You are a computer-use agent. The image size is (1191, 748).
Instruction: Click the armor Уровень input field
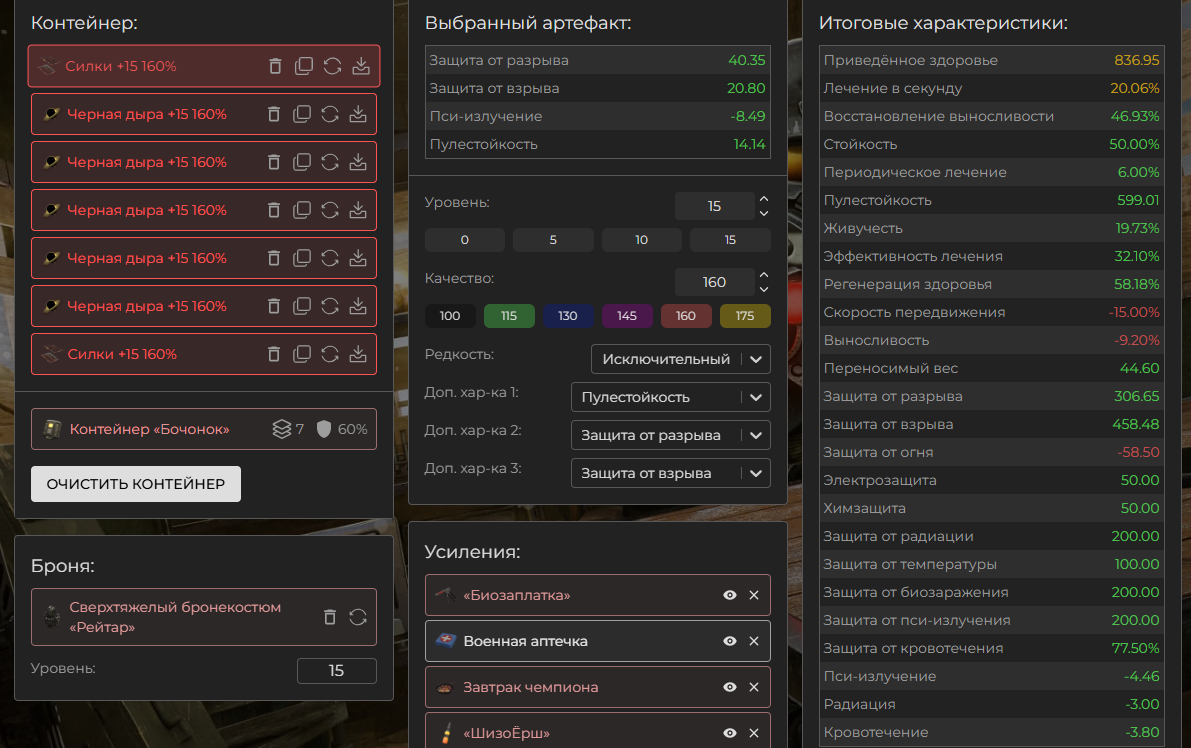point(336,671)
